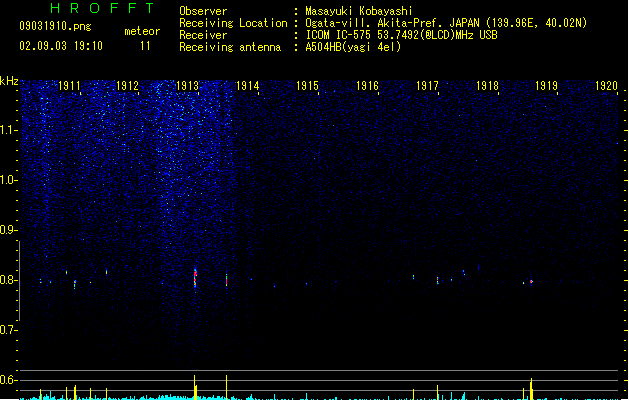Click the HROFFT title text
Viewport: 629px width, 400px height.
pyautogui.click(x=103, y=8)
